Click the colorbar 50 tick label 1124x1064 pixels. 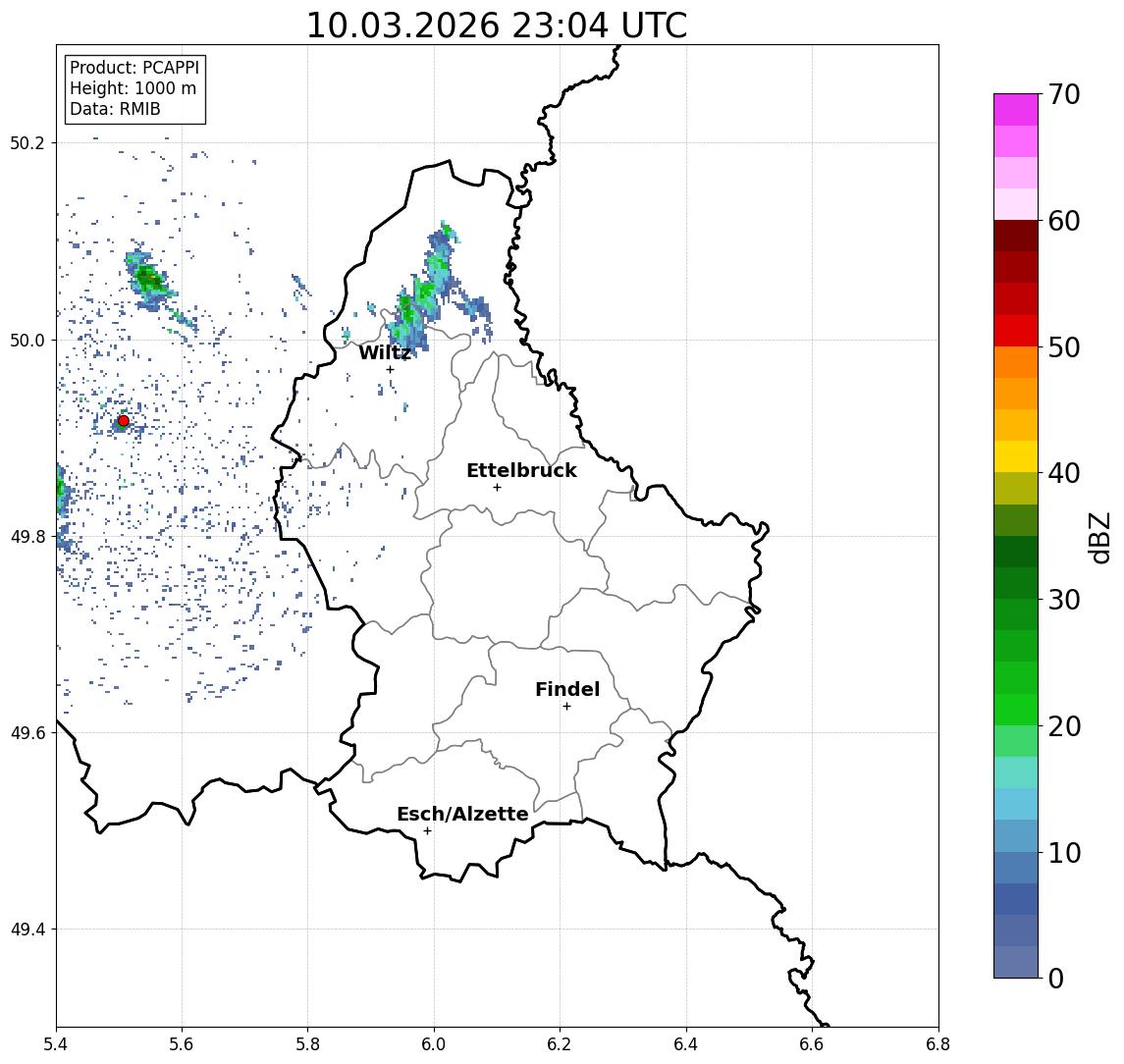click(1064, 347)
